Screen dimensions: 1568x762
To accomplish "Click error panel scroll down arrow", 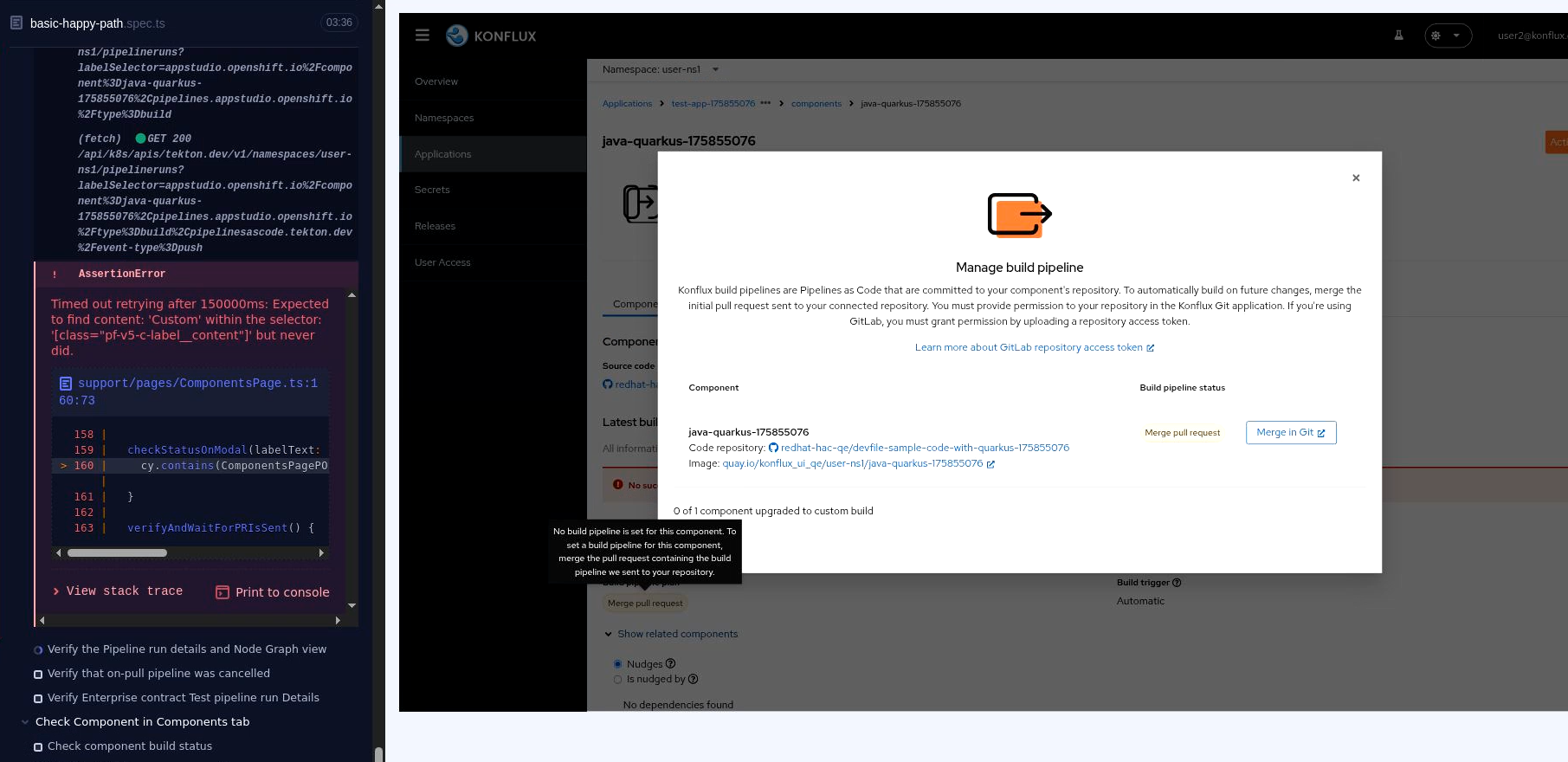I will (352, 605).
